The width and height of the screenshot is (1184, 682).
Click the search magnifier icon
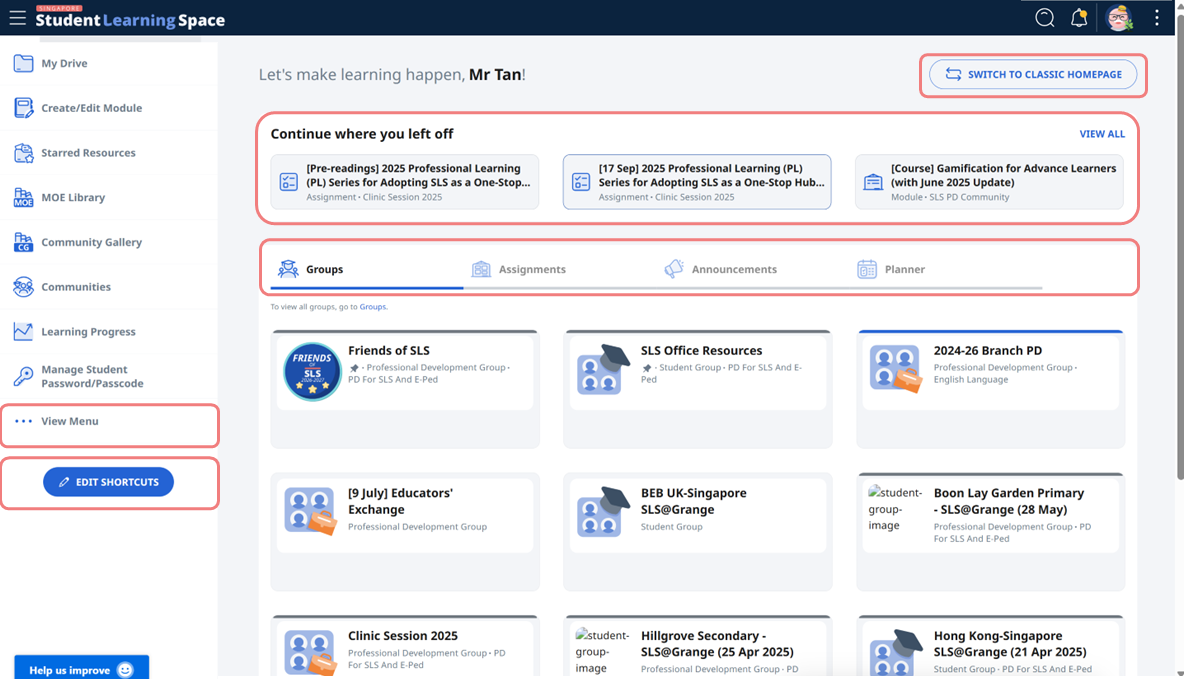[1044, 18]
